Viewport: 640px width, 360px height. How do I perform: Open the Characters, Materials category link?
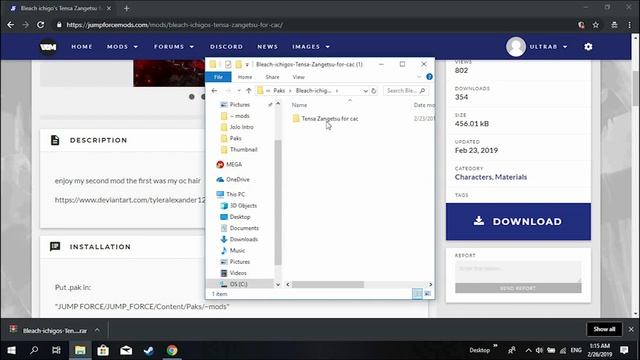[491, 177]
